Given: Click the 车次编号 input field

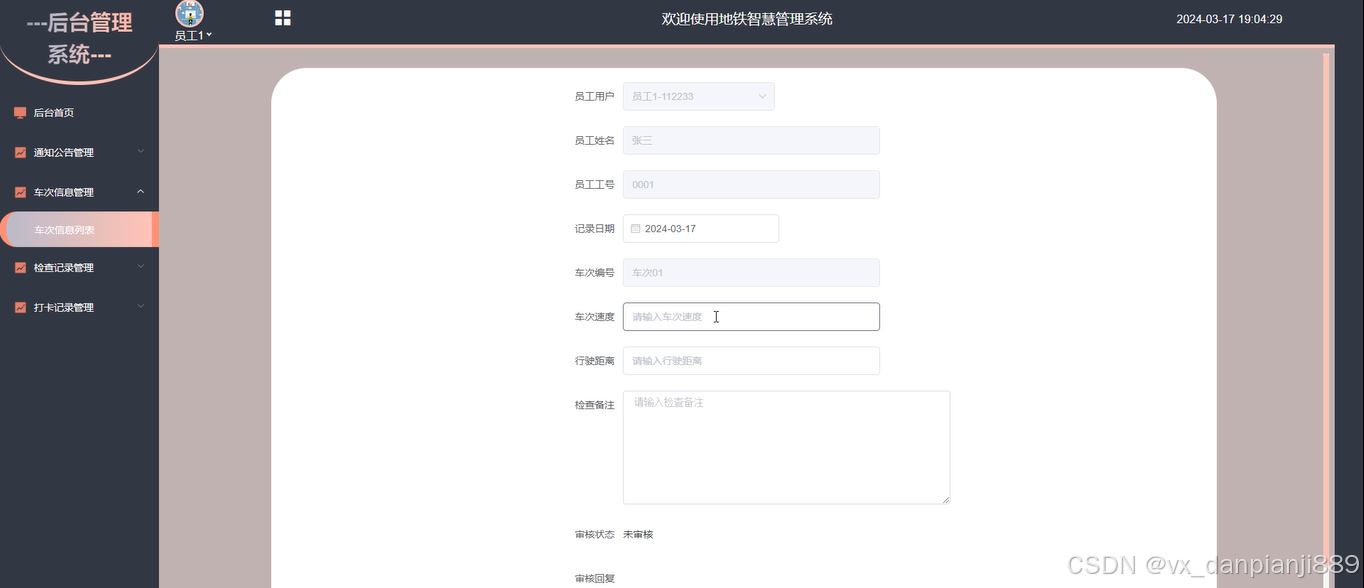Looking at the screenshot, I should pyautogui.click(x=751, y=273).
